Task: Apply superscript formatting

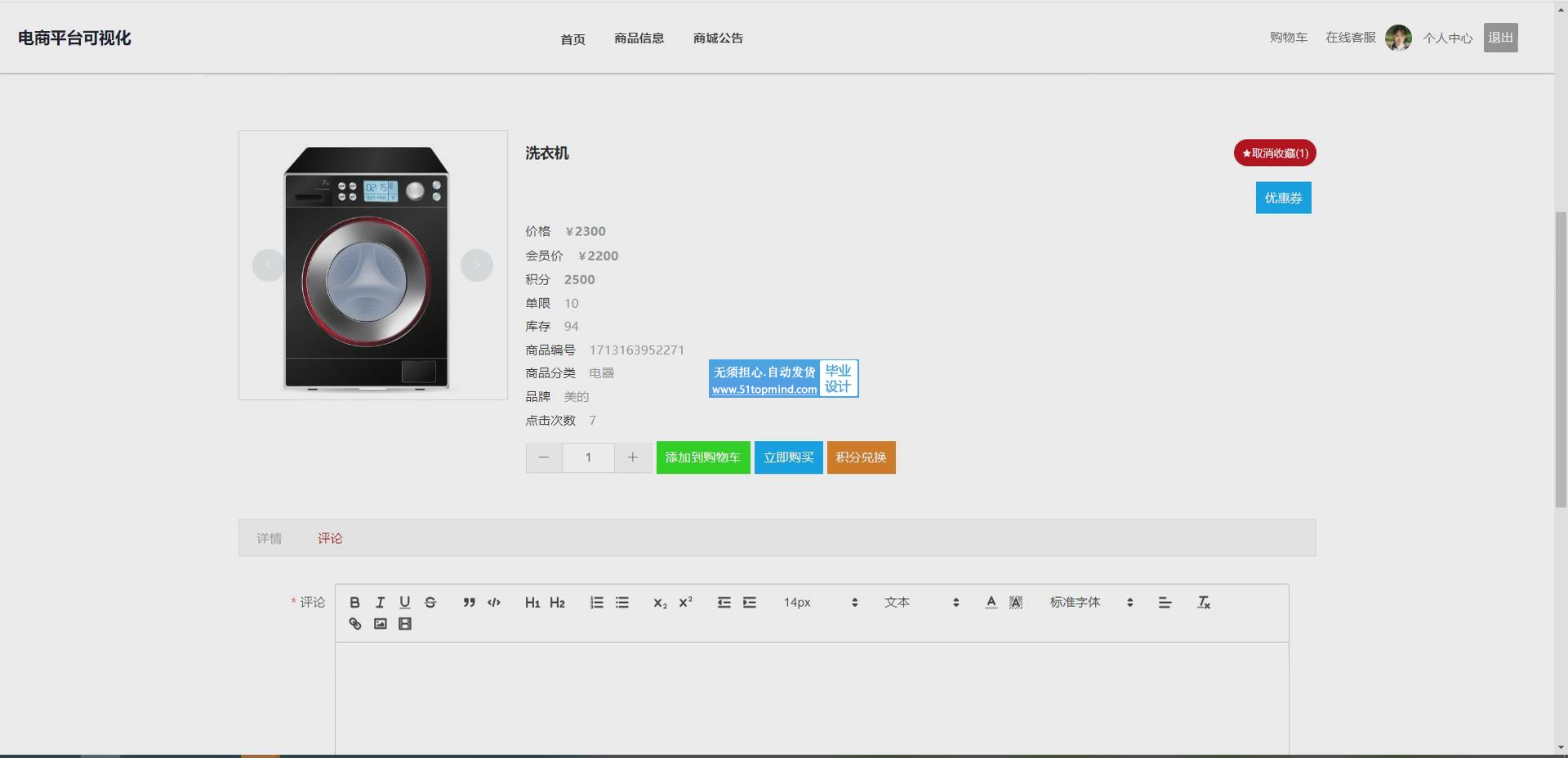Action: [x=685, y=602]
